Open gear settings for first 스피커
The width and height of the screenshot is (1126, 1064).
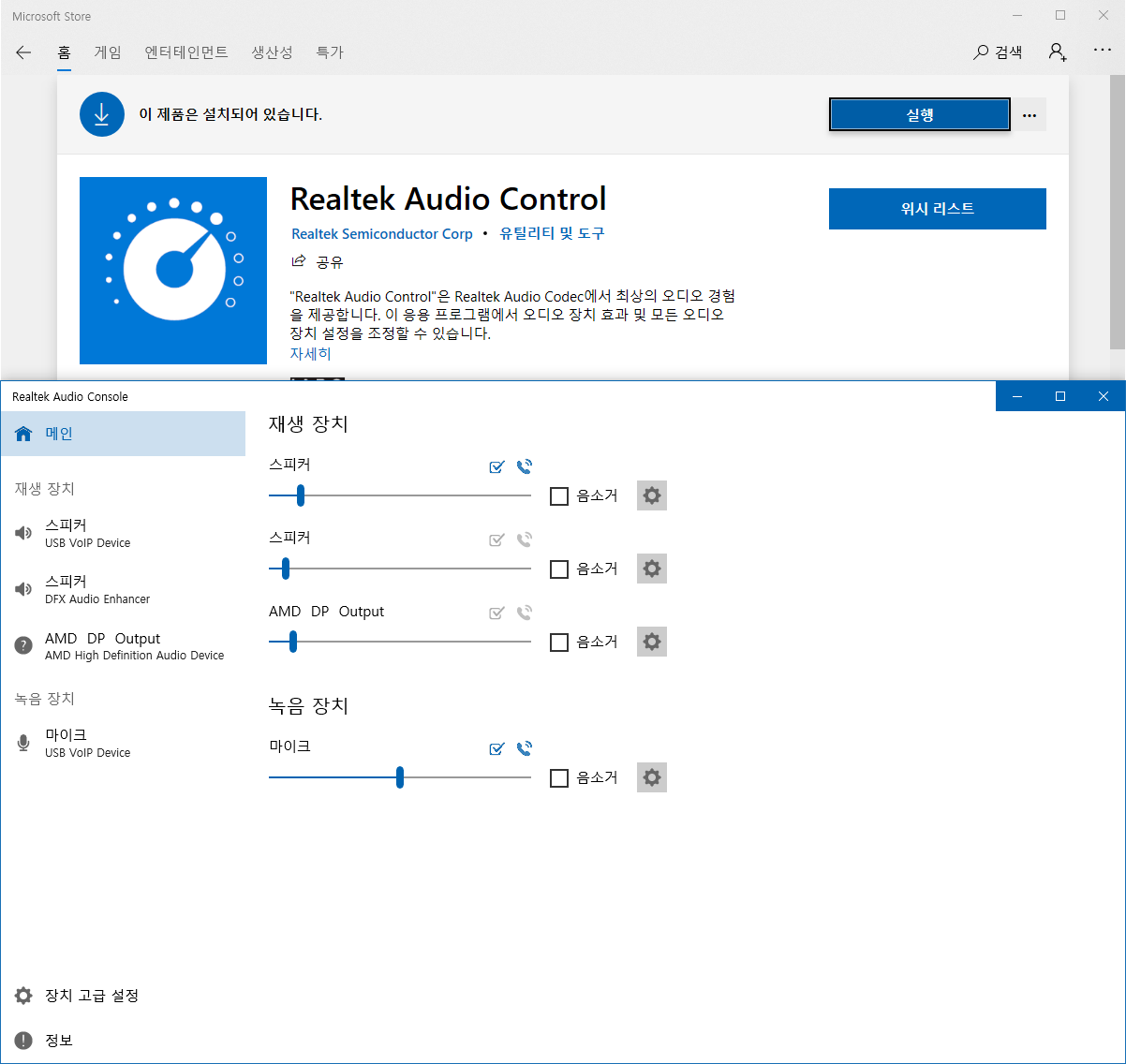(652, 495)
